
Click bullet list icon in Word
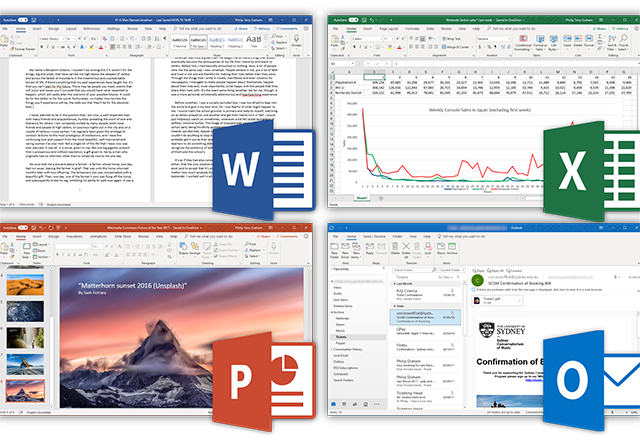(113, 39)
